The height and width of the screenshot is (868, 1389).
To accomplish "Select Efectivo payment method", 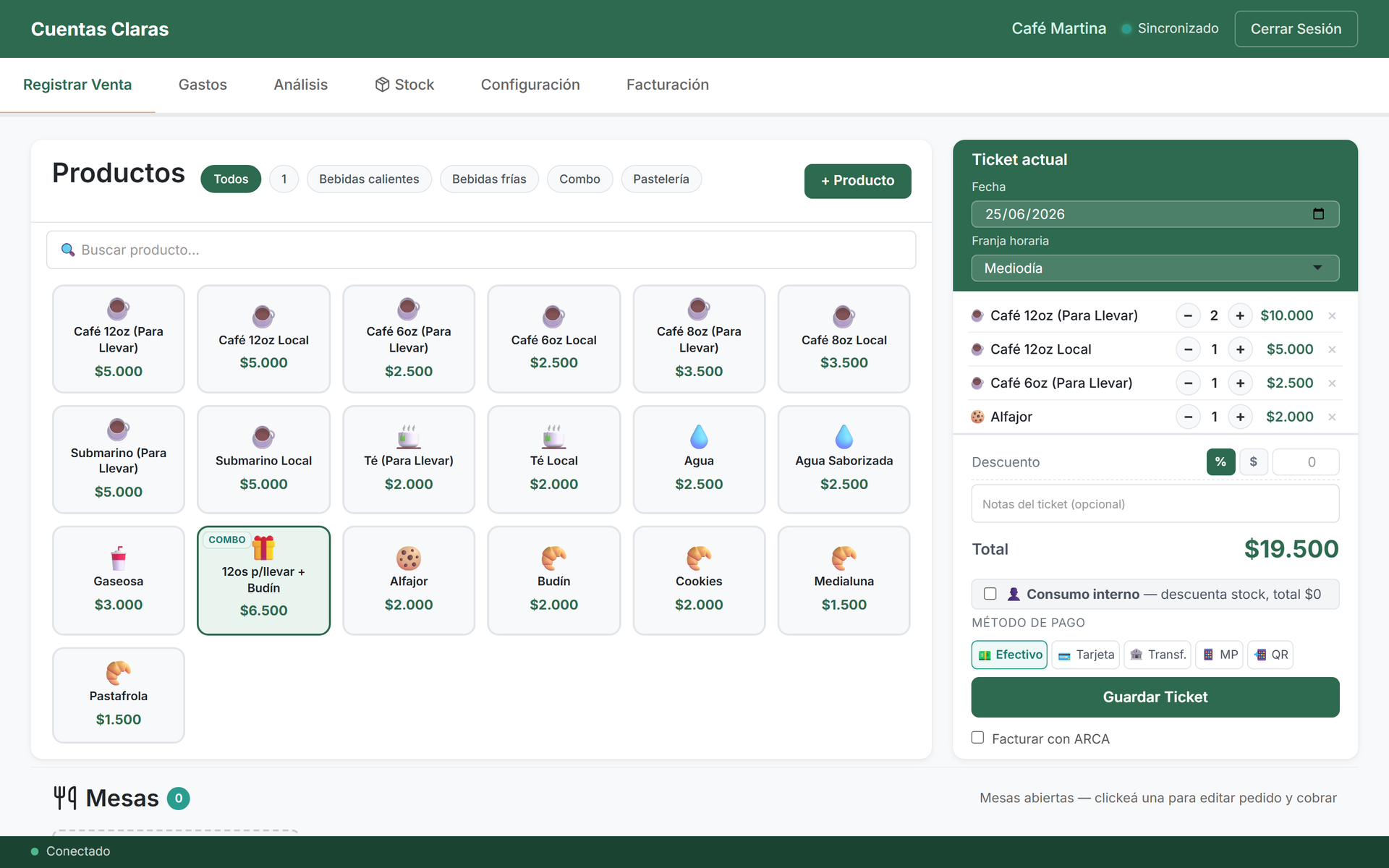I will tap(1009, 655).
